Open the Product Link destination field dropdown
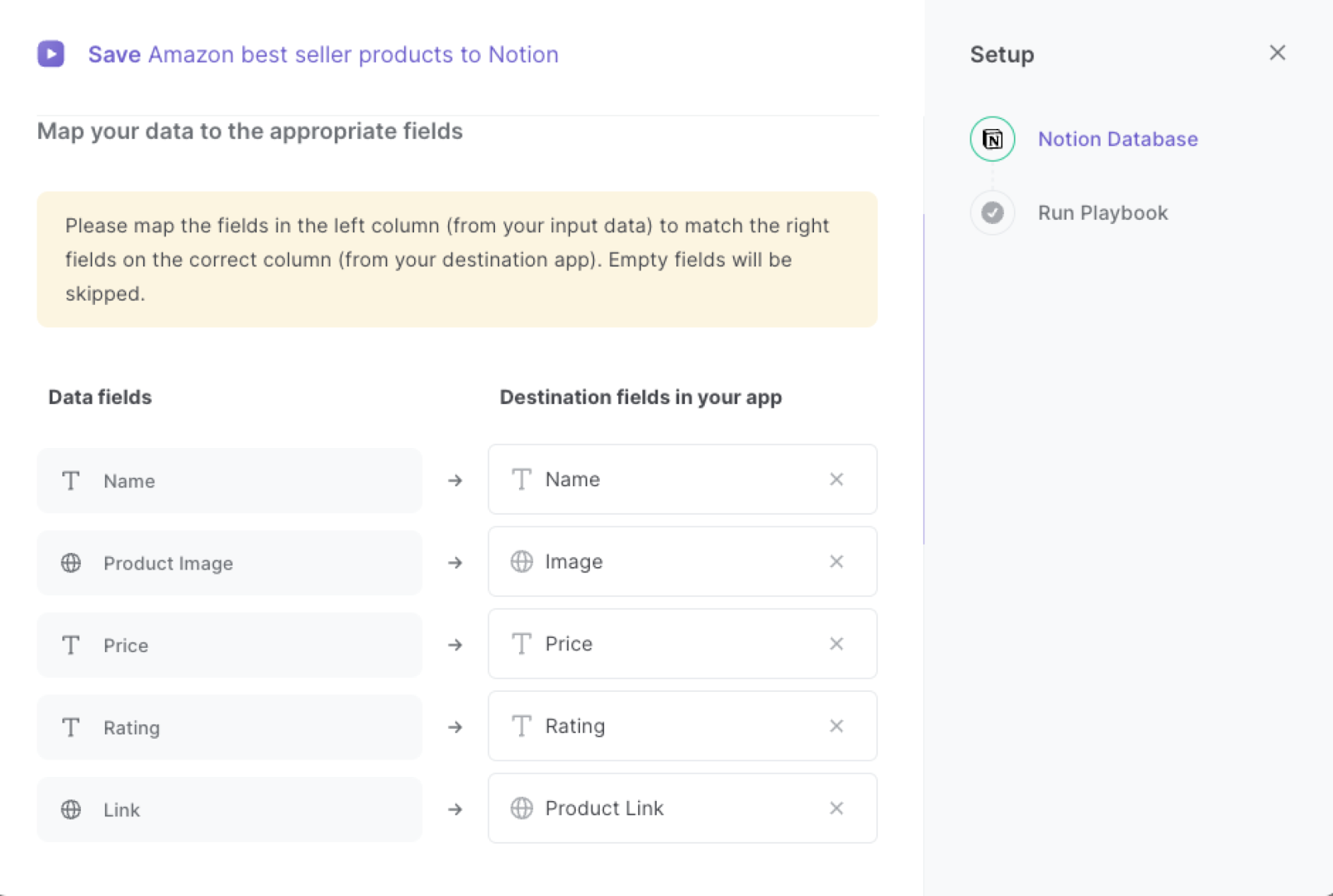The image size is (1333, 896). (682, 809)
